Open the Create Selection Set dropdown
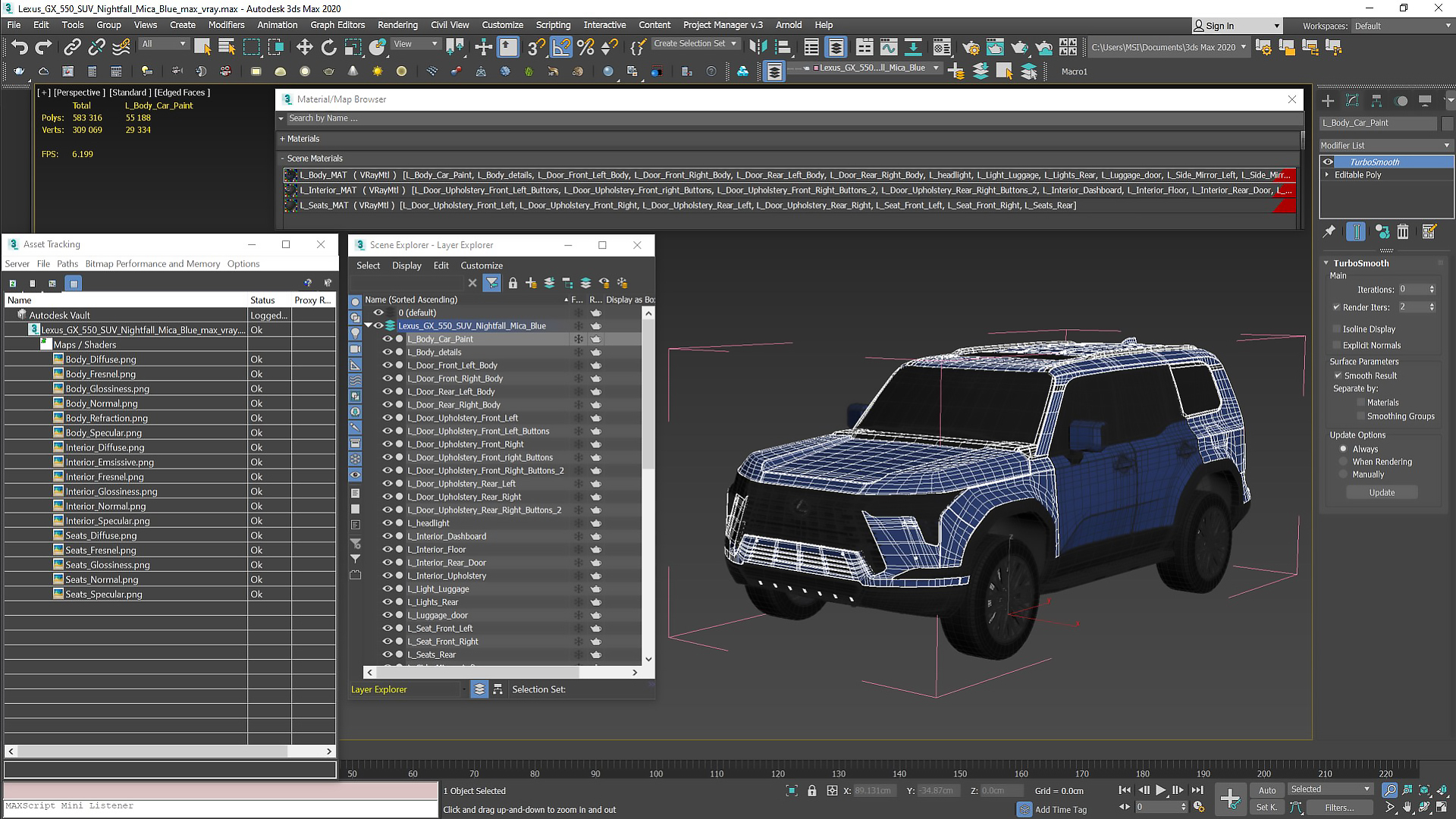The image size is (1456, 819). click(x=695, y=44)
